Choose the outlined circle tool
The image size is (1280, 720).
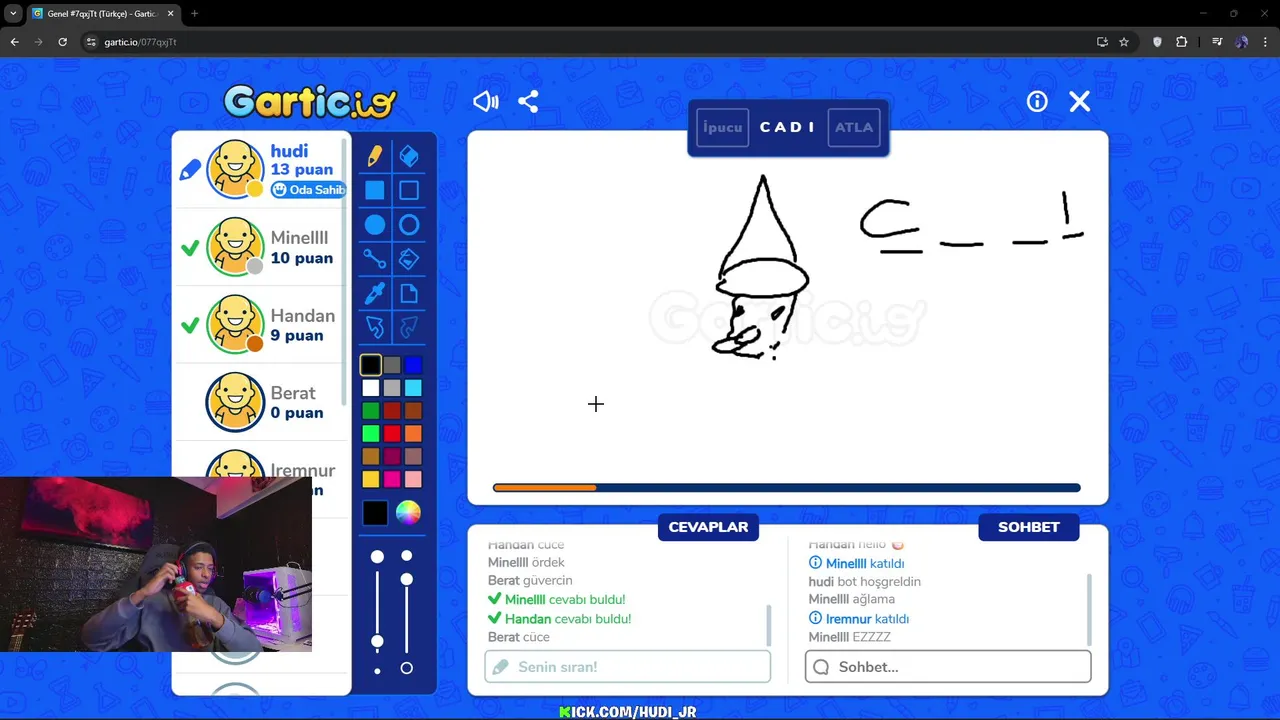(x=409, y=225)
